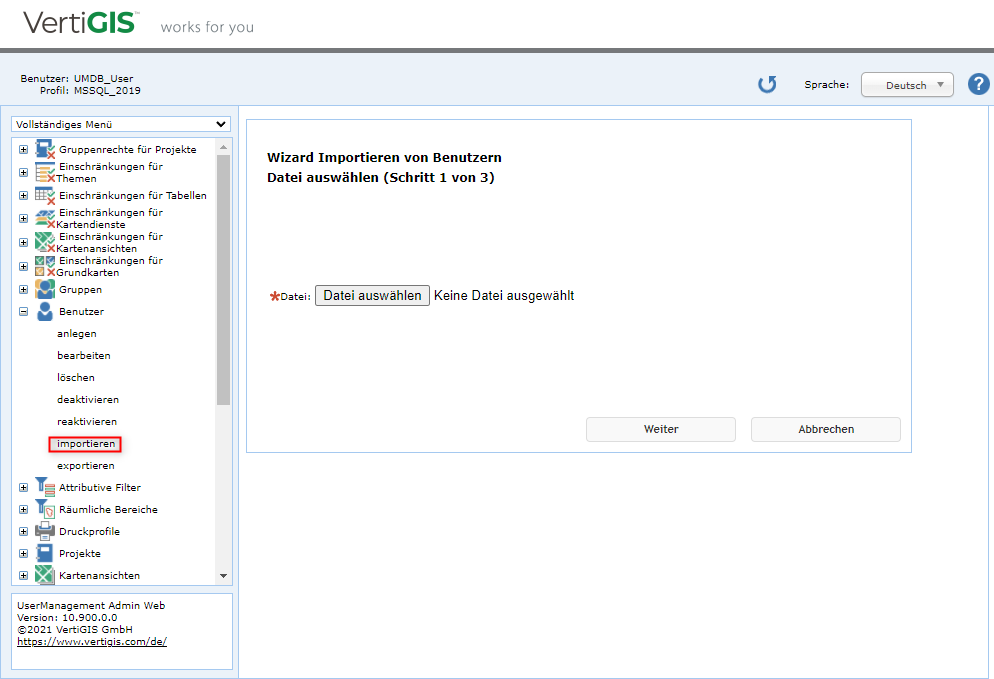Select the deaktivieren menu entry
The image size is (994, 679).
pyautogui.click(x=88, y=400)
